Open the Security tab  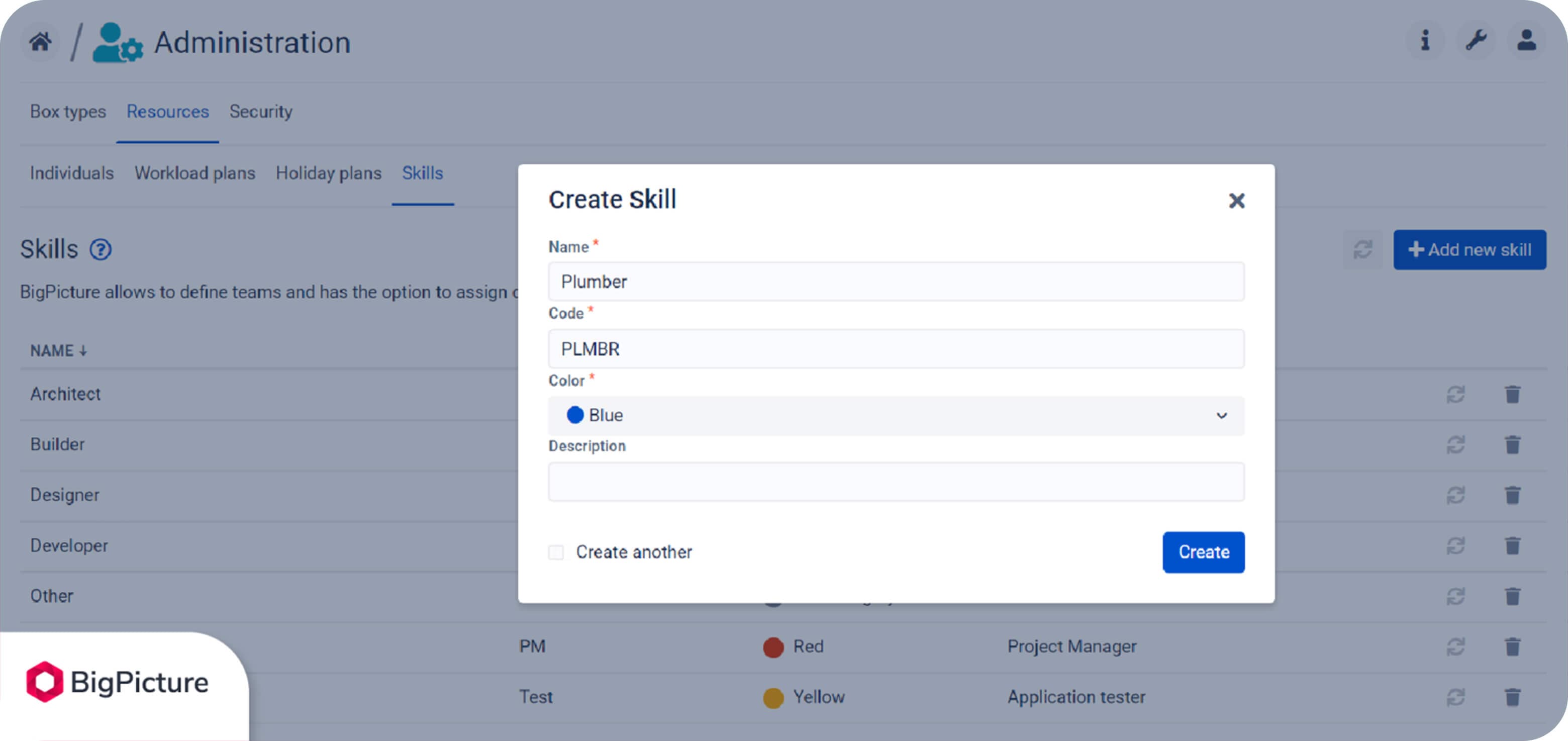pyautogui.click(x=260, y=112)
